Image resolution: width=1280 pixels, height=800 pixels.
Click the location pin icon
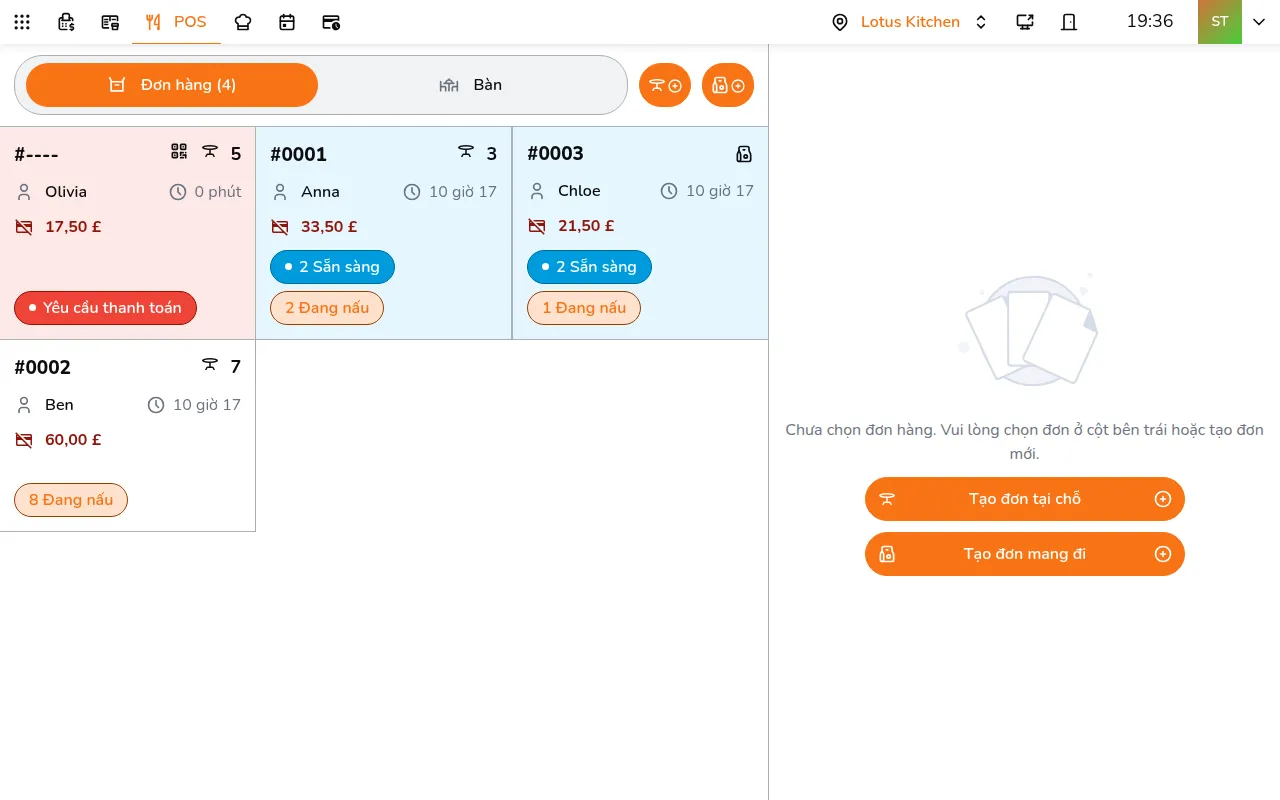pos(840,22)
